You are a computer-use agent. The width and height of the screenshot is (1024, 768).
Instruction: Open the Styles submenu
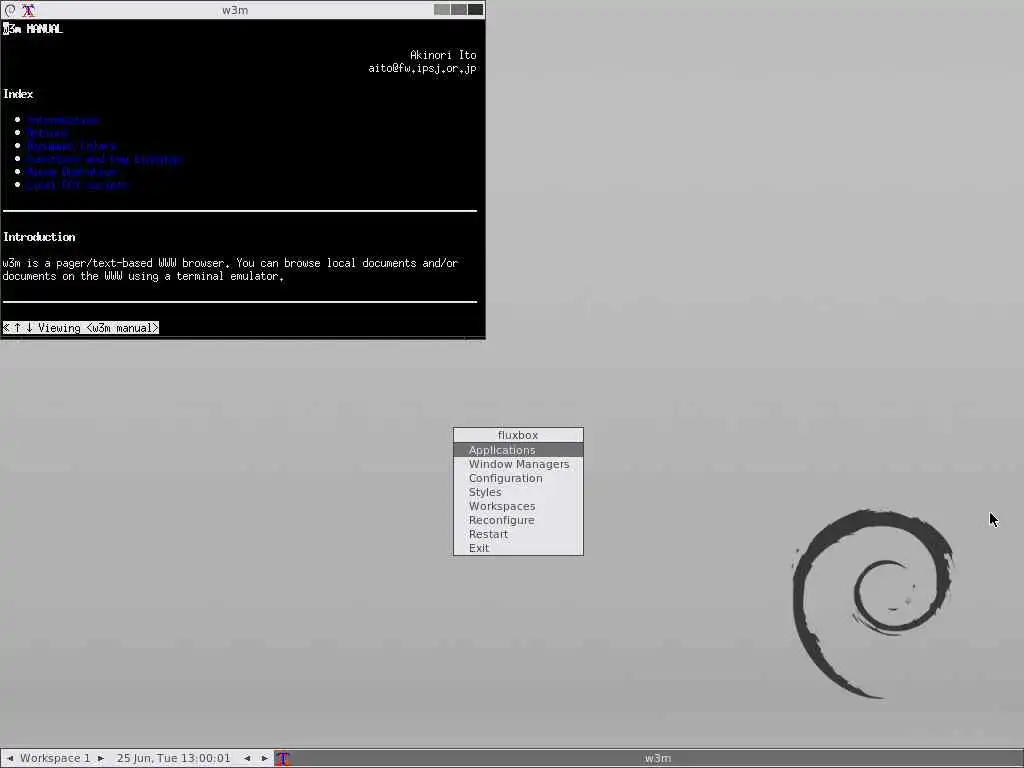coord(518,492)
